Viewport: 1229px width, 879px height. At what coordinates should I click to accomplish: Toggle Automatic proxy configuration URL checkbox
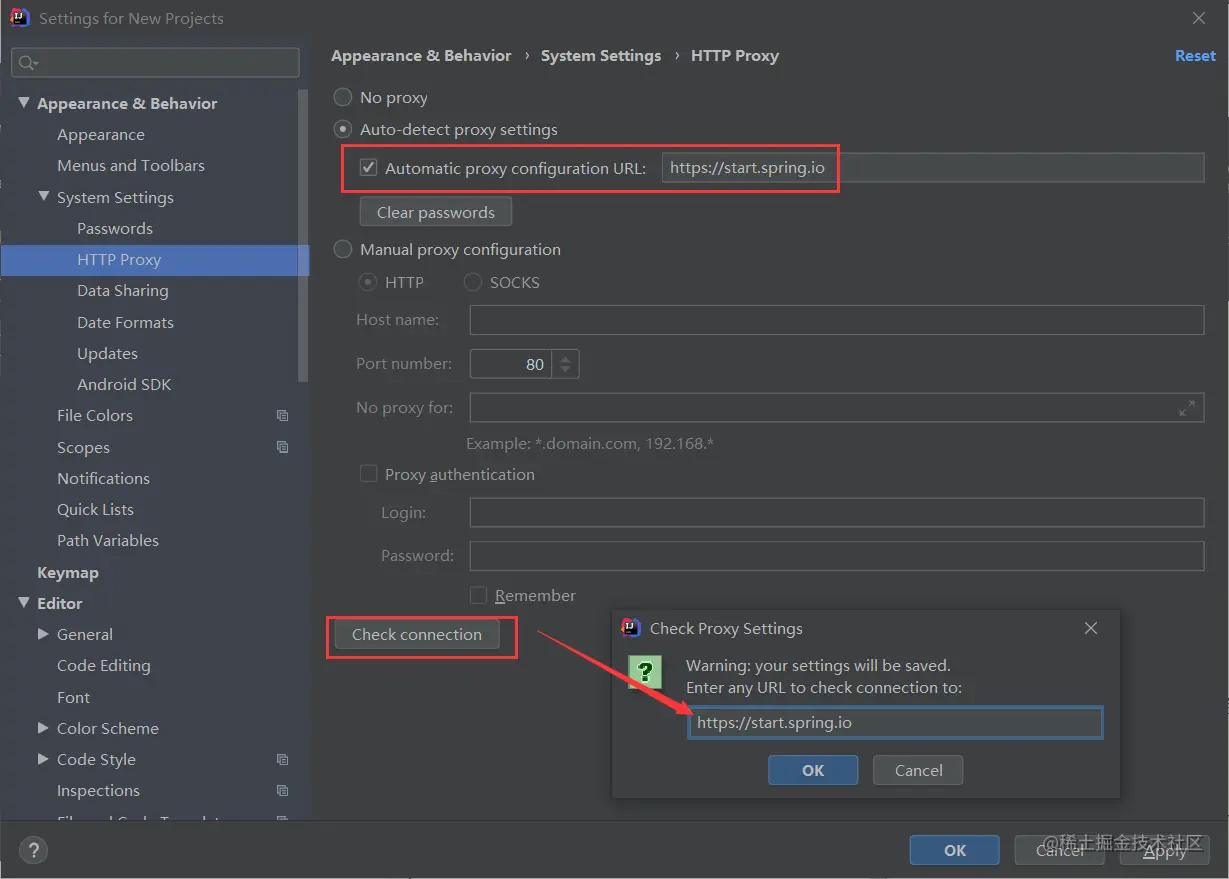coord(369,168)
